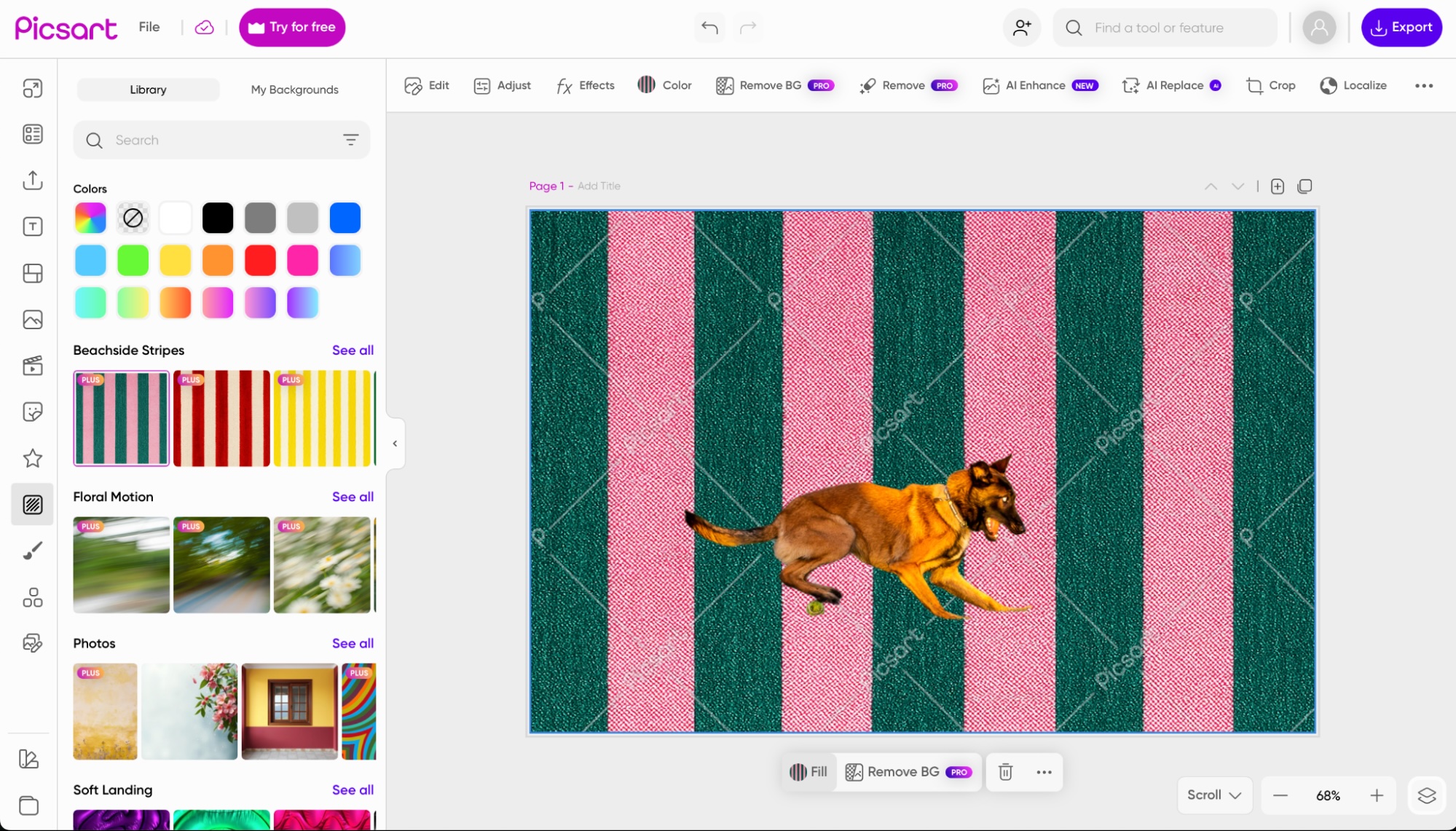Screen dimensions: 1456x831
Task: Open the Edit tool
Action: 427,86
